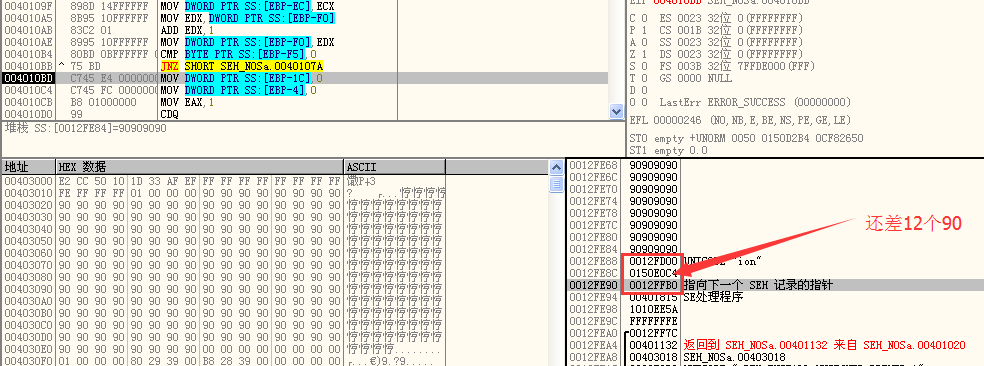Select the CMP BYTE PTR instruction at 004010B4
The height and width of the screenshot is (366, 984).
click(x=304, y=54)
